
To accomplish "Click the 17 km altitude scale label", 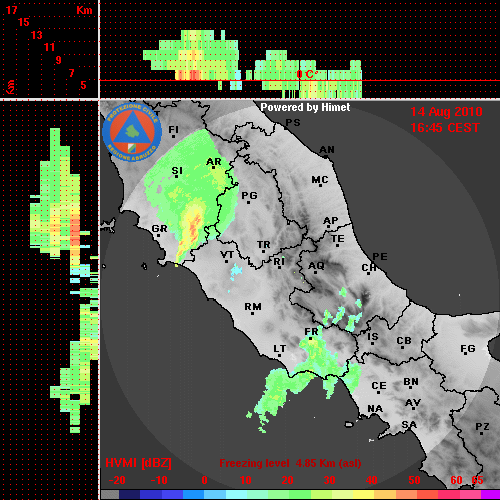I will (x=11, y=10).
